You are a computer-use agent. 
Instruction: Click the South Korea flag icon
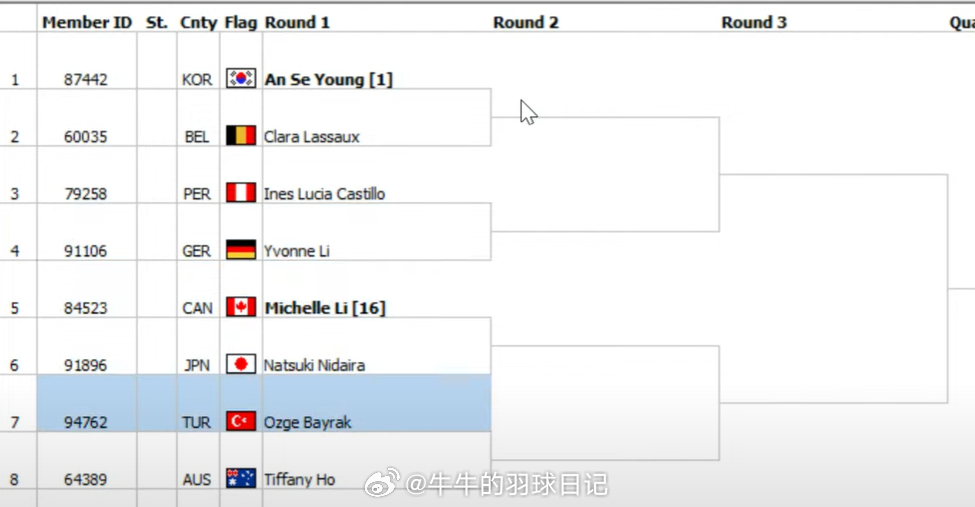(241, 78)
